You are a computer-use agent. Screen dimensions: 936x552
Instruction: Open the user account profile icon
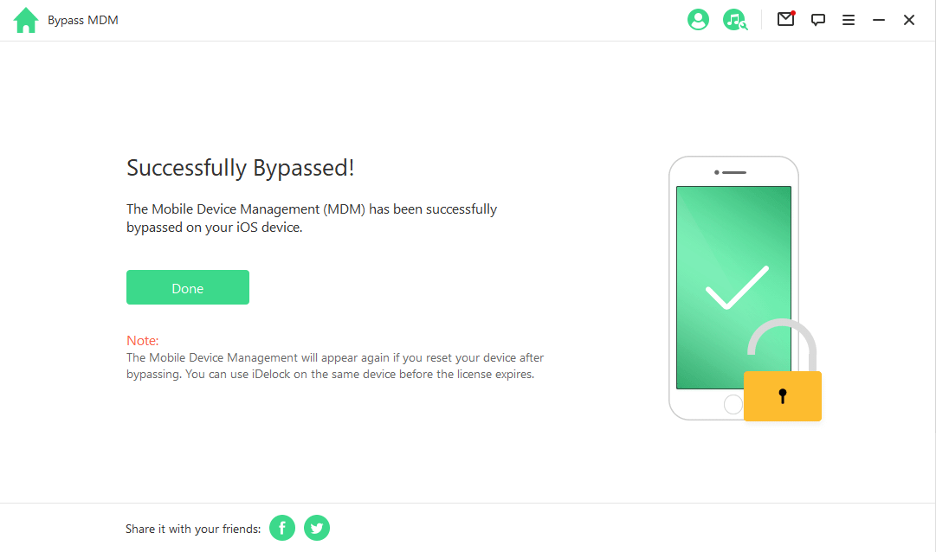tap(698, 20)
